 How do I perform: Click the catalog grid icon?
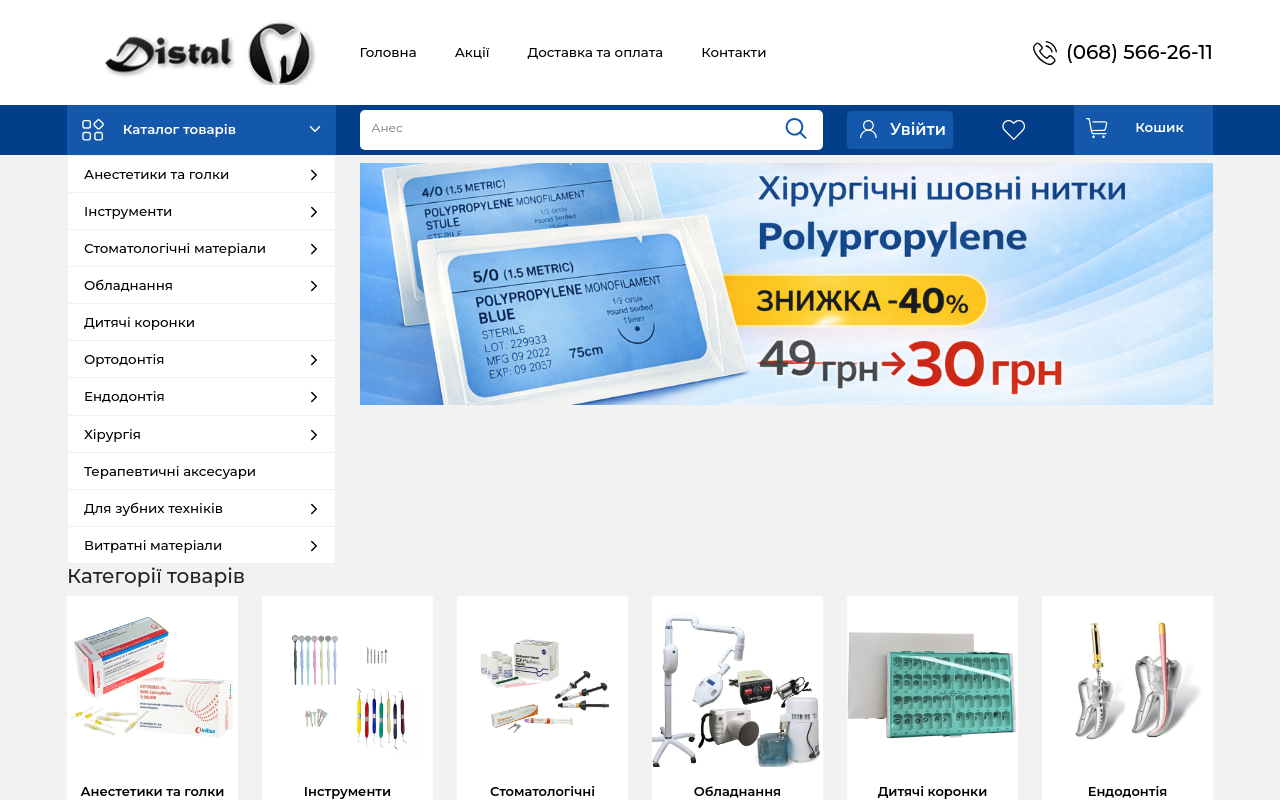93,130
